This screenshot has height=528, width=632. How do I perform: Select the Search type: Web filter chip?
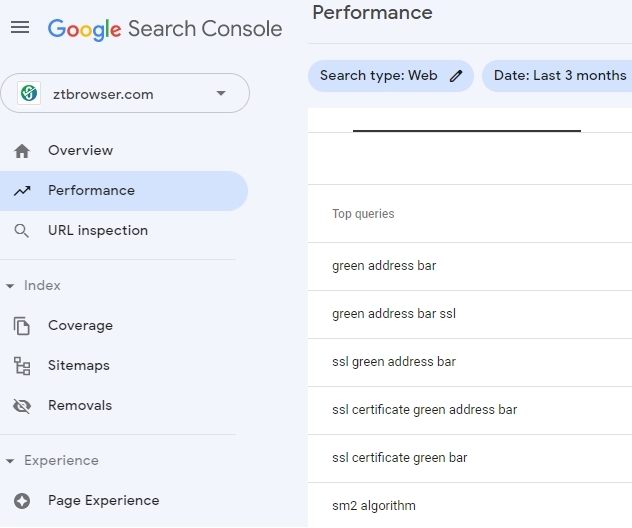point(379,76)
